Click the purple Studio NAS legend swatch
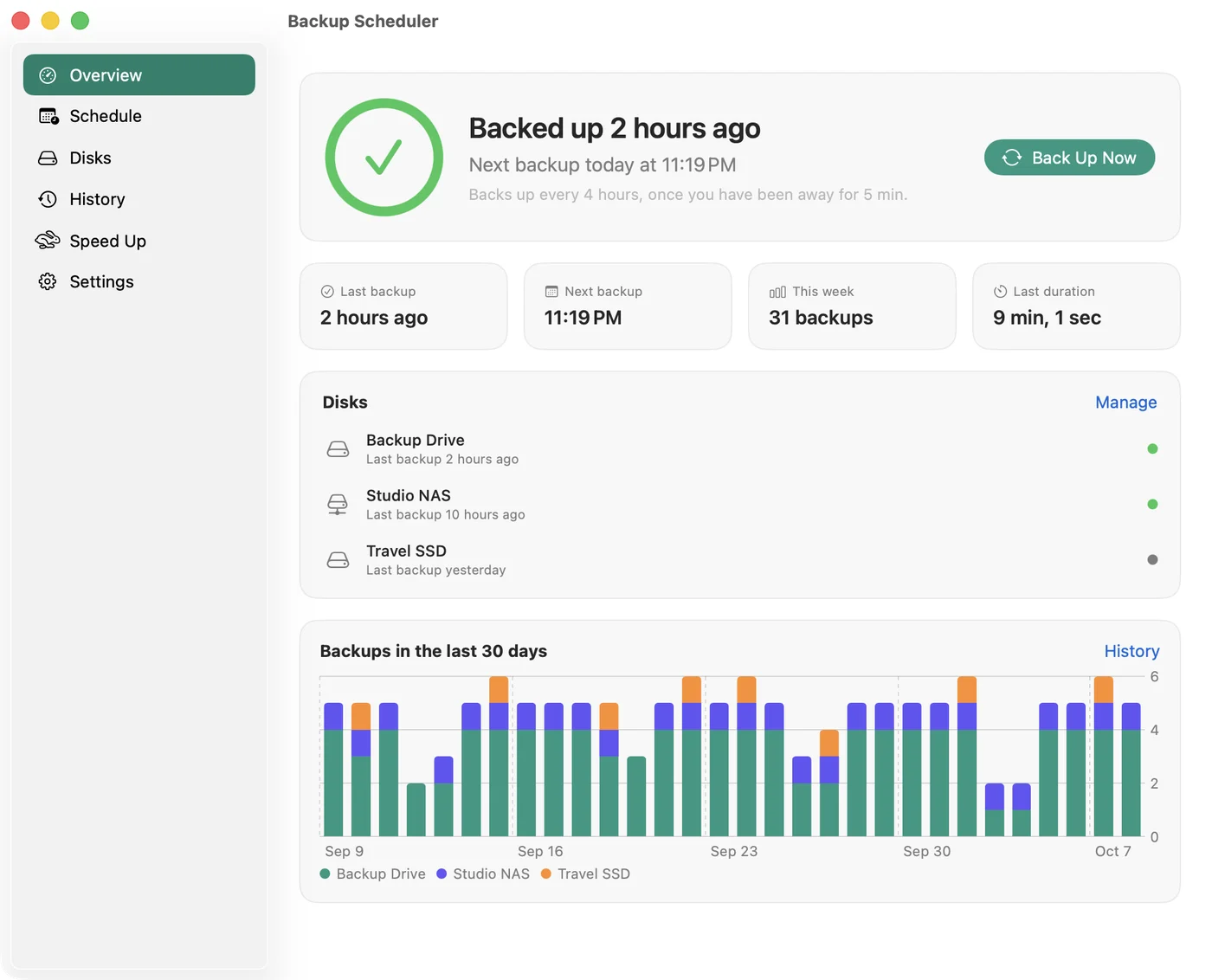 442,874
